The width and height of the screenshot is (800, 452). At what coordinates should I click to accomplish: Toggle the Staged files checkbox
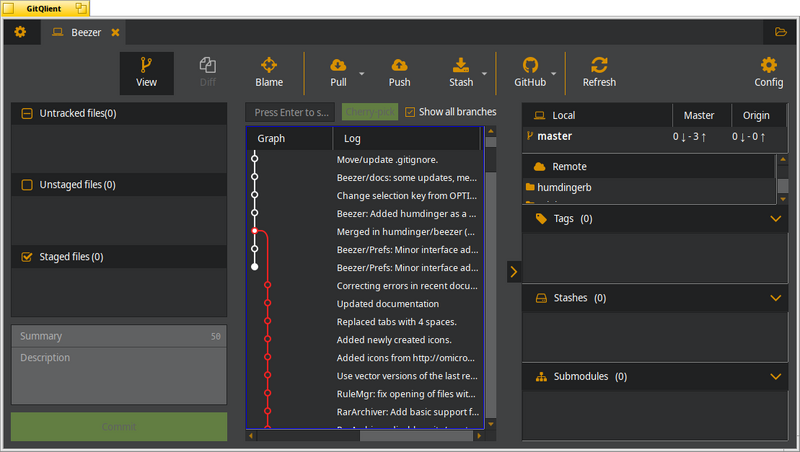coord(27,257)
